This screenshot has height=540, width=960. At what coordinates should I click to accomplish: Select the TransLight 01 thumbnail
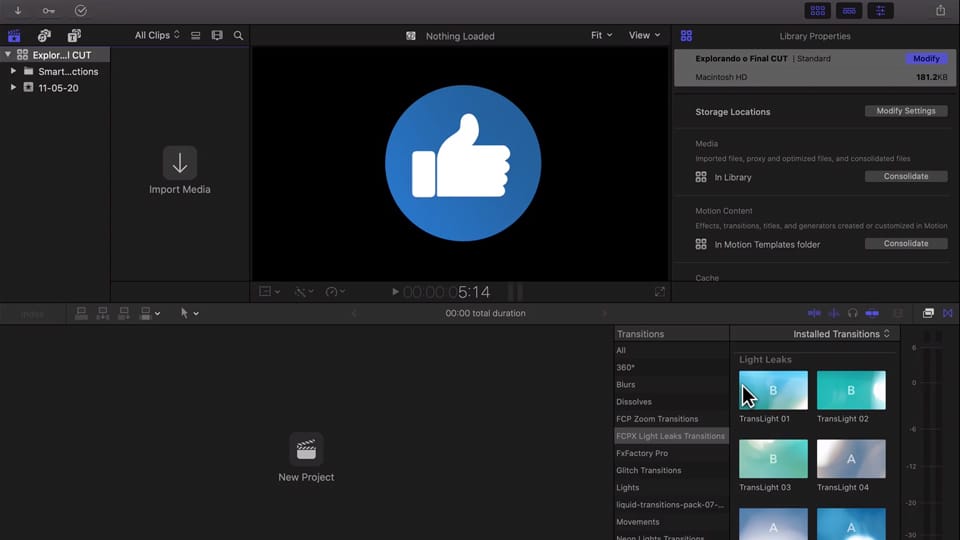(x=773, y=390)
